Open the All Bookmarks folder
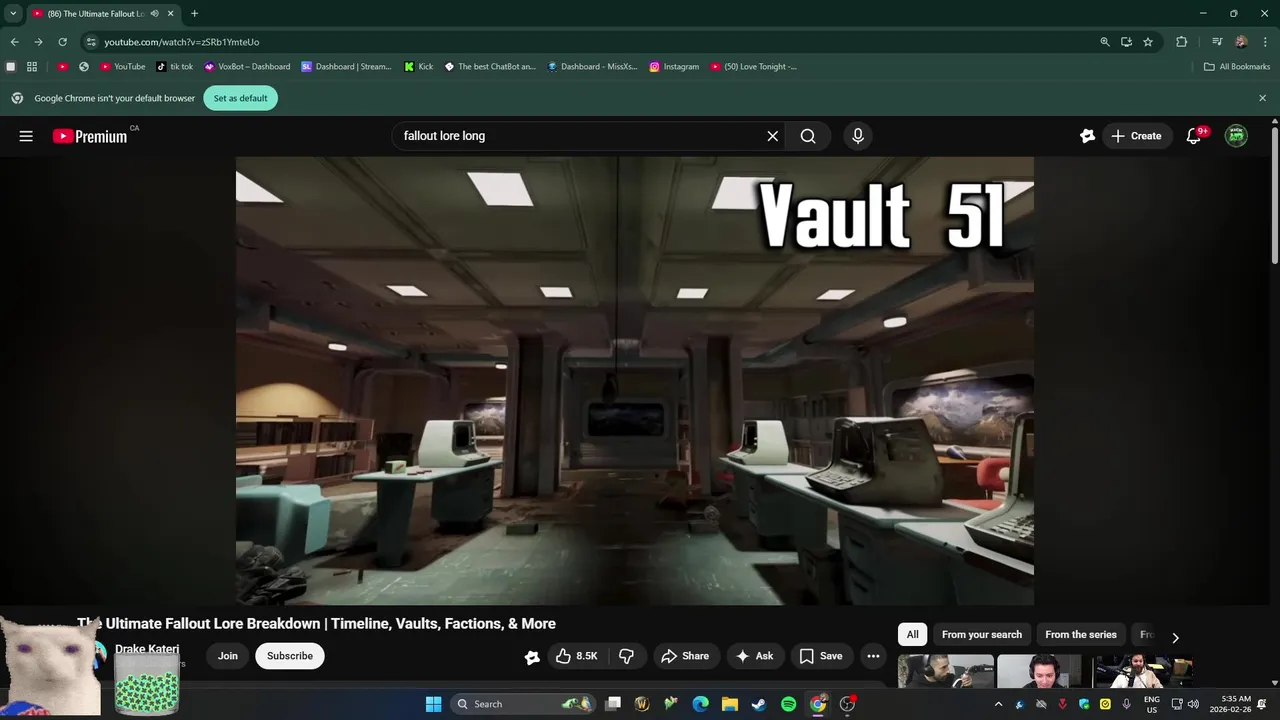The image size is (1280, 720). [1237, 67]
